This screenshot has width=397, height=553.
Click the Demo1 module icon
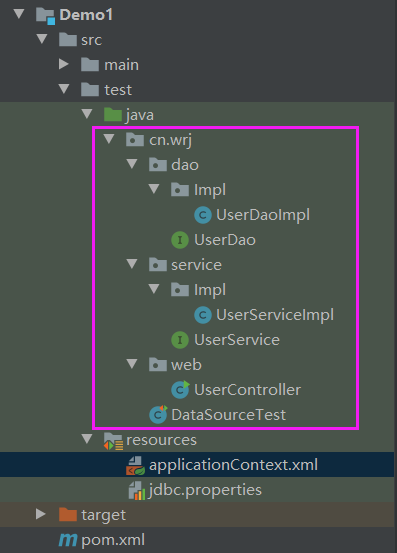[x=45, y=16]
